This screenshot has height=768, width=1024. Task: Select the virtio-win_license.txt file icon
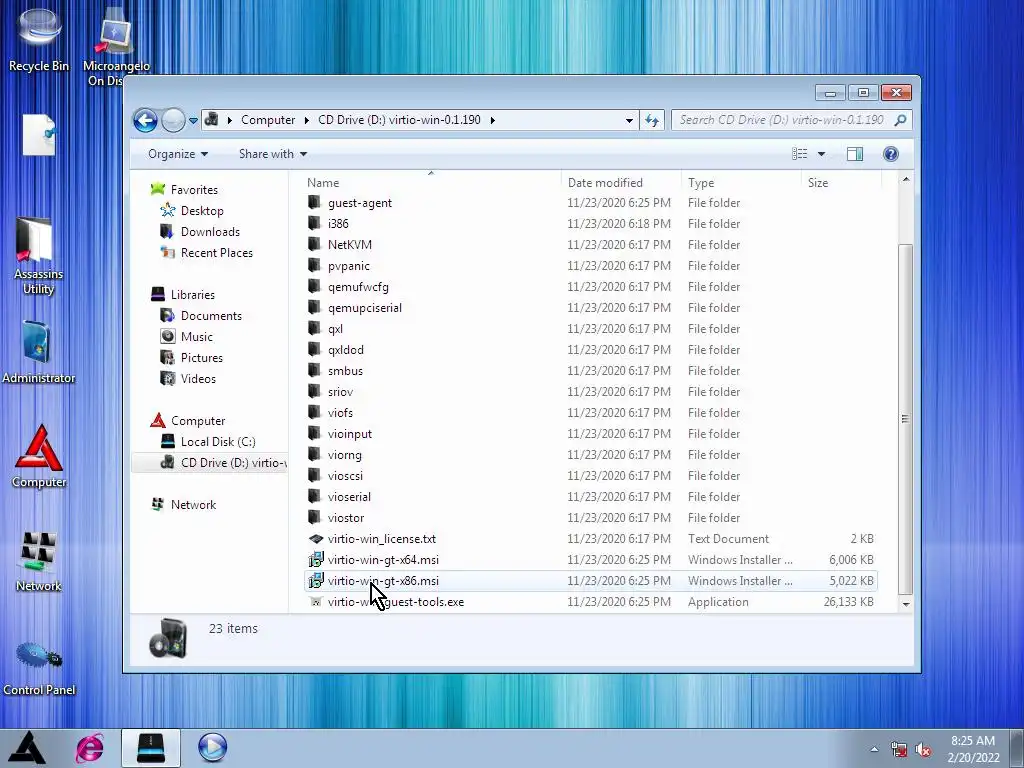point(315,539)
